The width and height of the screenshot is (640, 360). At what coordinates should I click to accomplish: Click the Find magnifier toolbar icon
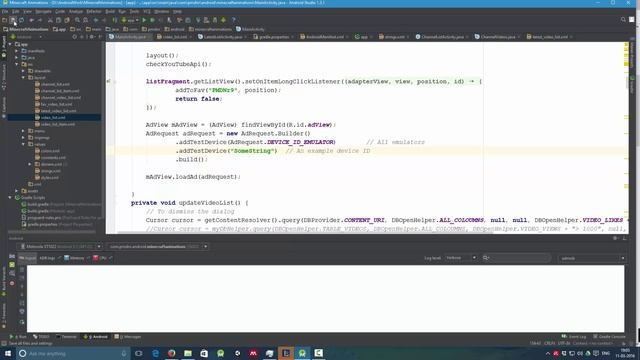point(77,20)
